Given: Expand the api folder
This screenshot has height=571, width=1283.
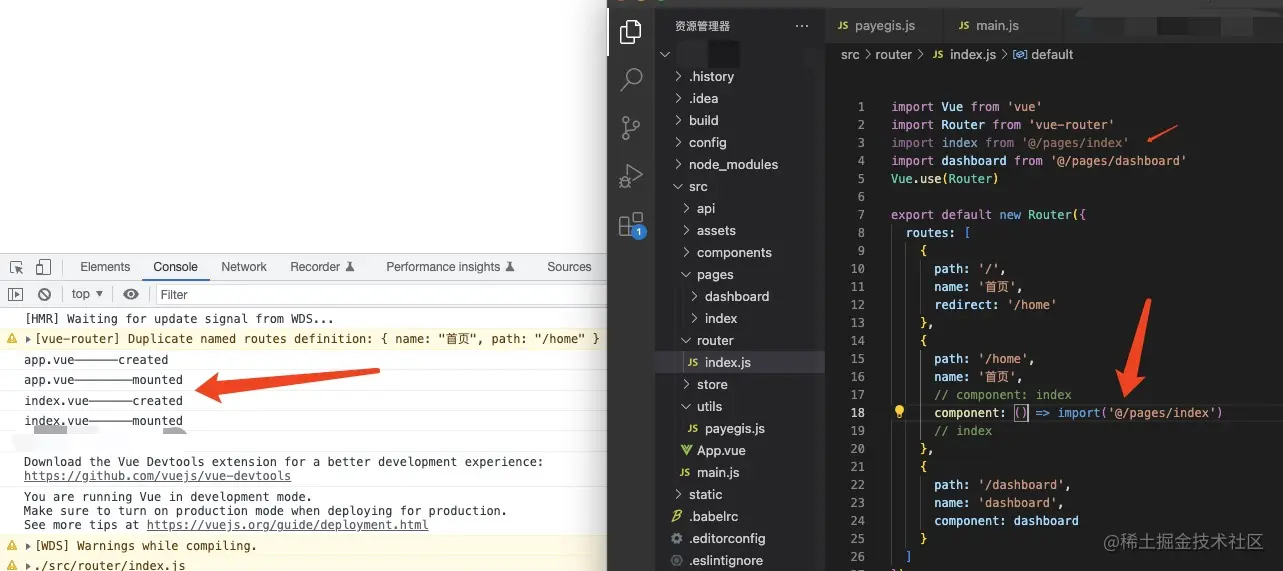Looking at the screenshot, I should click(x=740, y=208).
